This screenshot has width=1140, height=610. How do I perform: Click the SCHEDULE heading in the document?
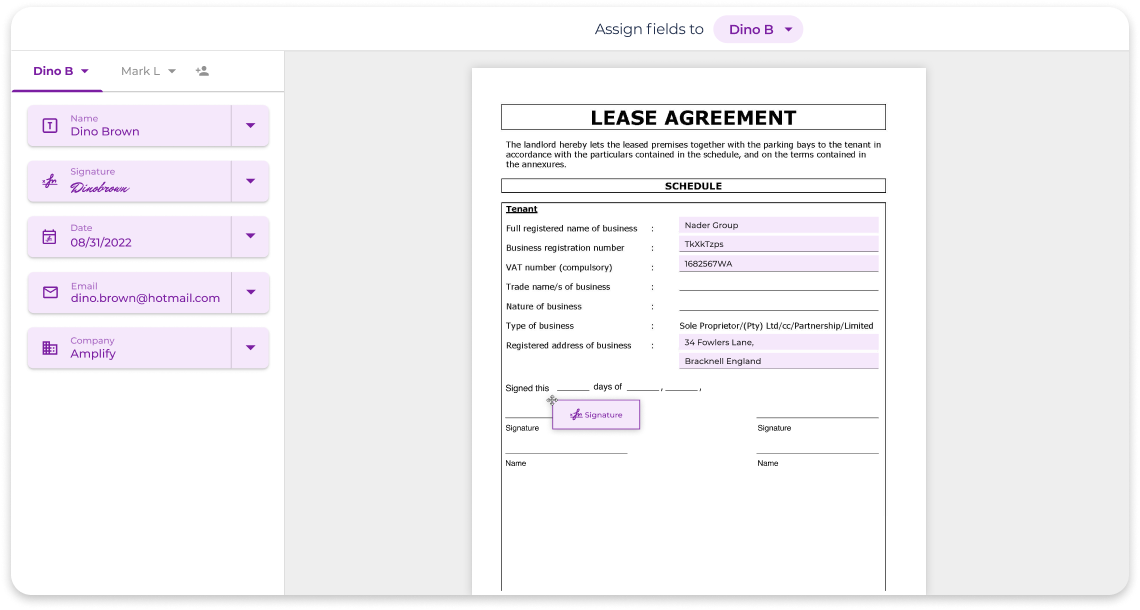[693, 186]
